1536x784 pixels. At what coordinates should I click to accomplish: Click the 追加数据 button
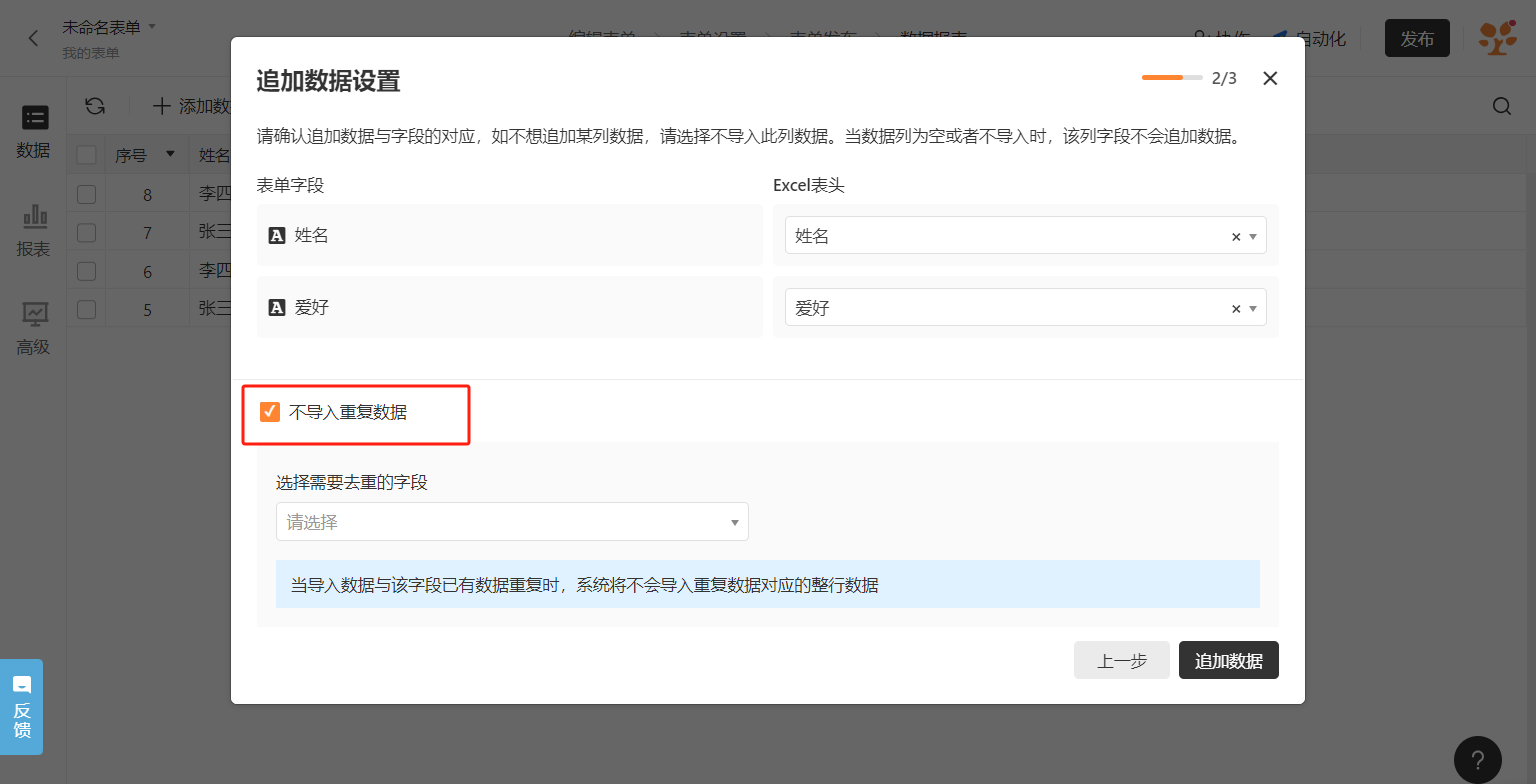pyautogui.click(x=1228, y=661)
